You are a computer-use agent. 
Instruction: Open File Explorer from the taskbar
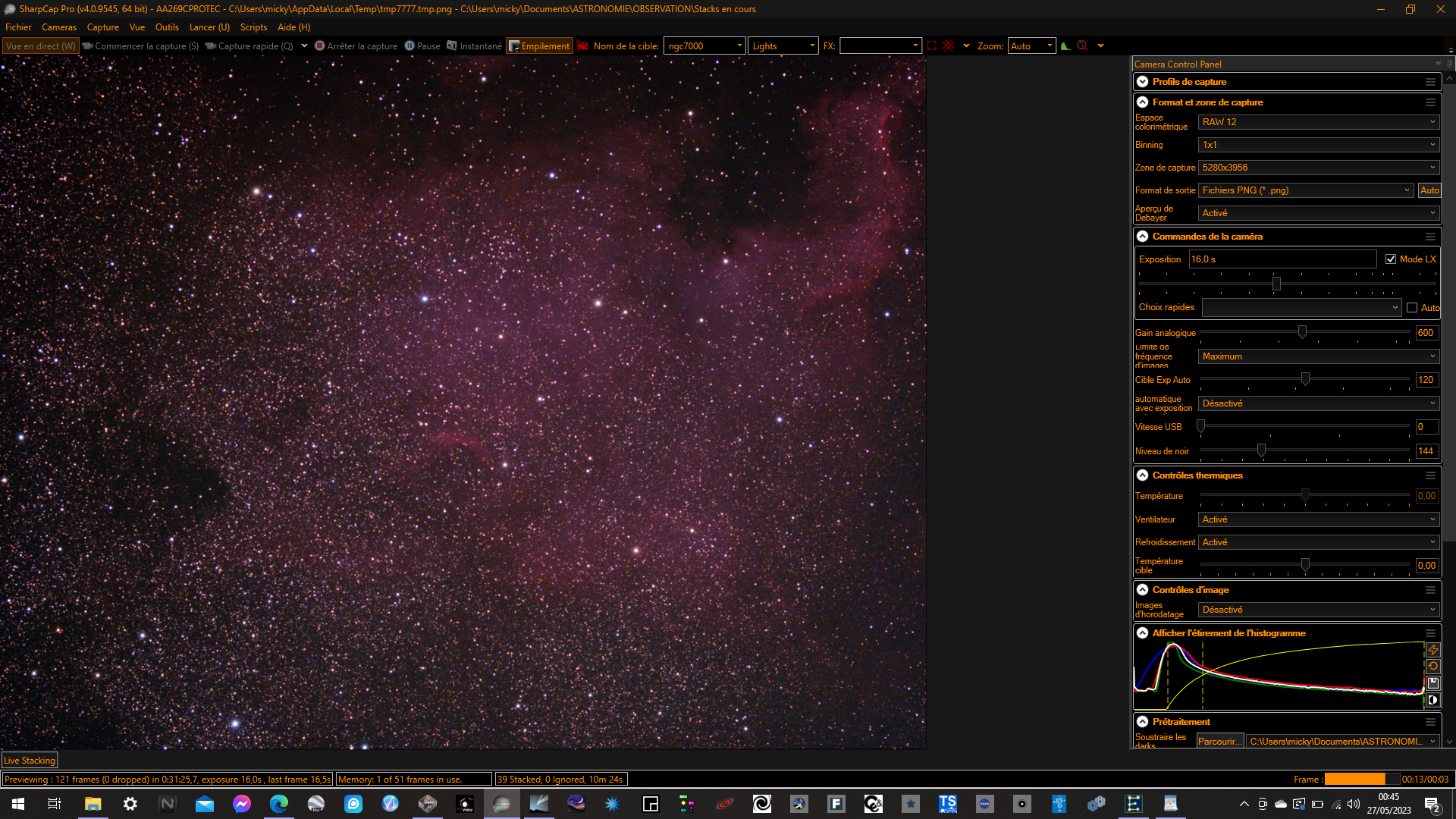pos(93,804)
